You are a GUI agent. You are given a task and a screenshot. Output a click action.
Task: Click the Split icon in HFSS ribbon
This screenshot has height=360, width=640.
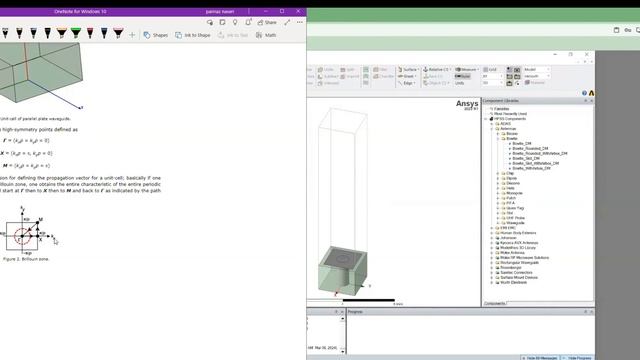347,69
